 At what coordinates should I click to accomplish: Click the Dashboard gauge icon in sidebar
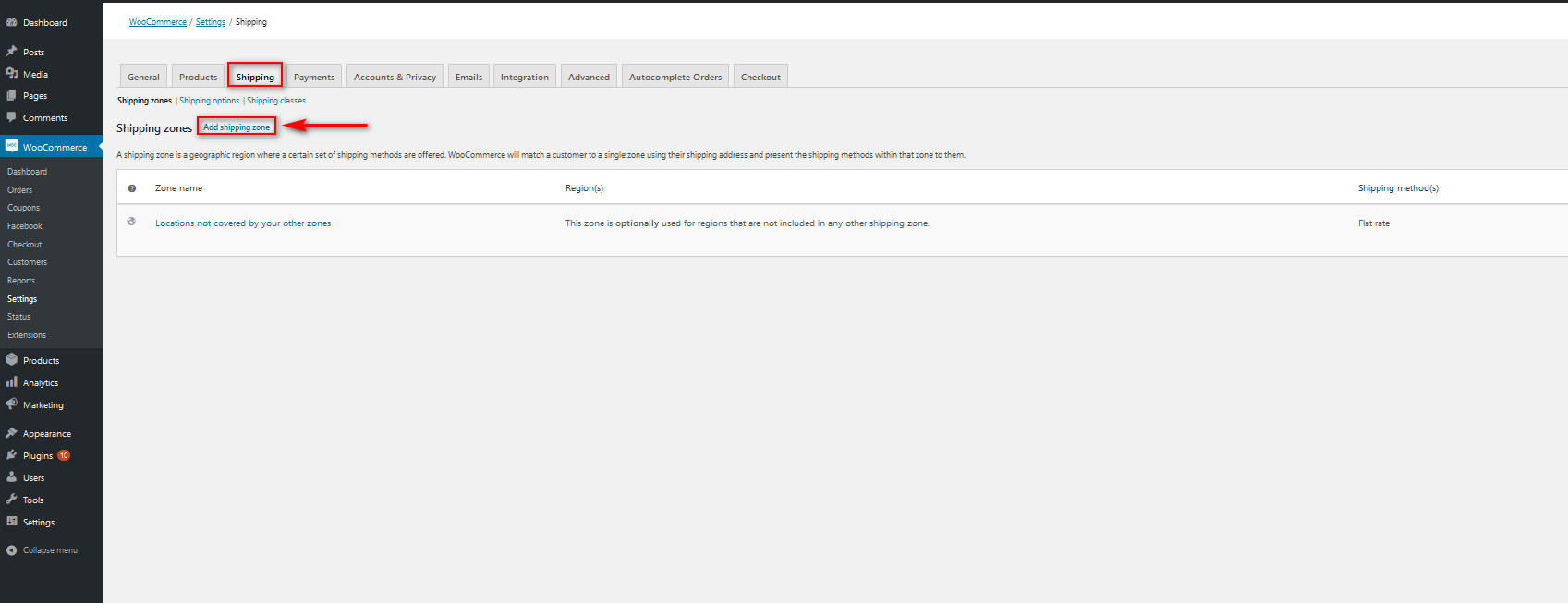tap(12, 22)
